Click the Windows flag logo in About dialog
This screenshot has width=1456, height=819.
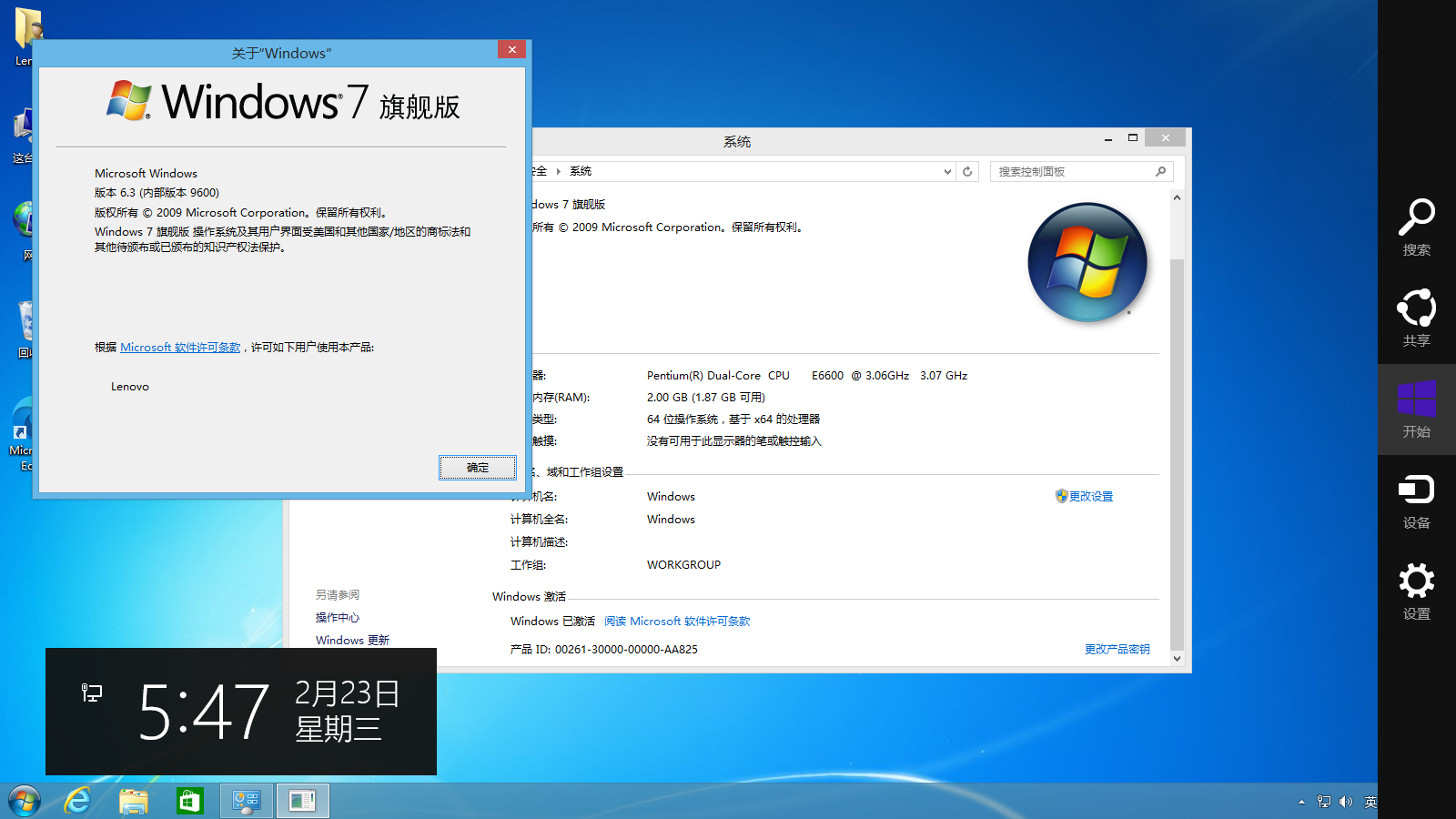pos(128,100)
